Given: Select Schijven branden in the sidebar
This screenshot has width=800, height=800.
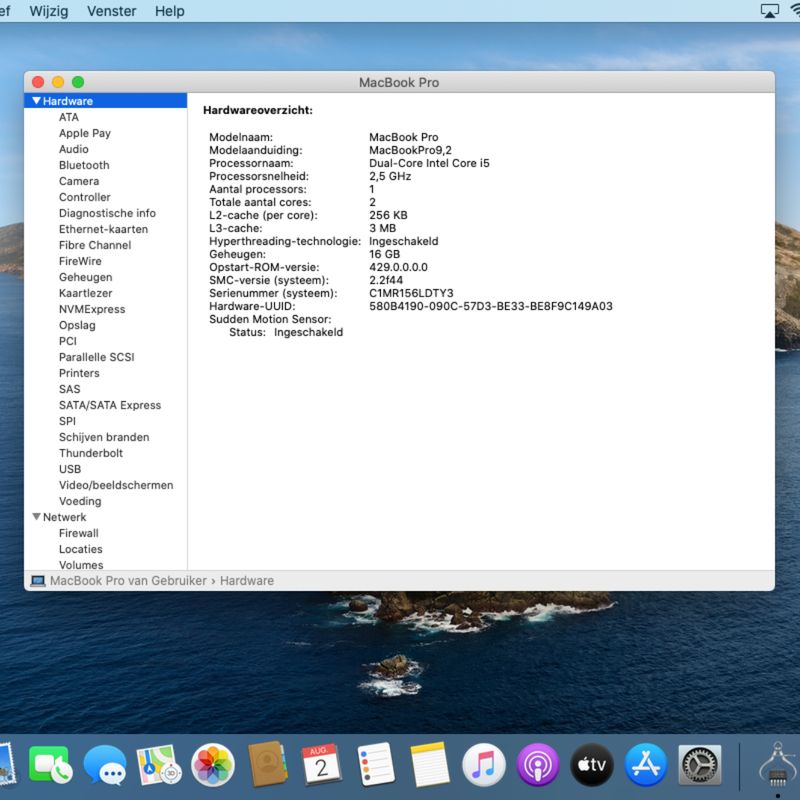Looking at the screenshot, I should click(104, 437).
